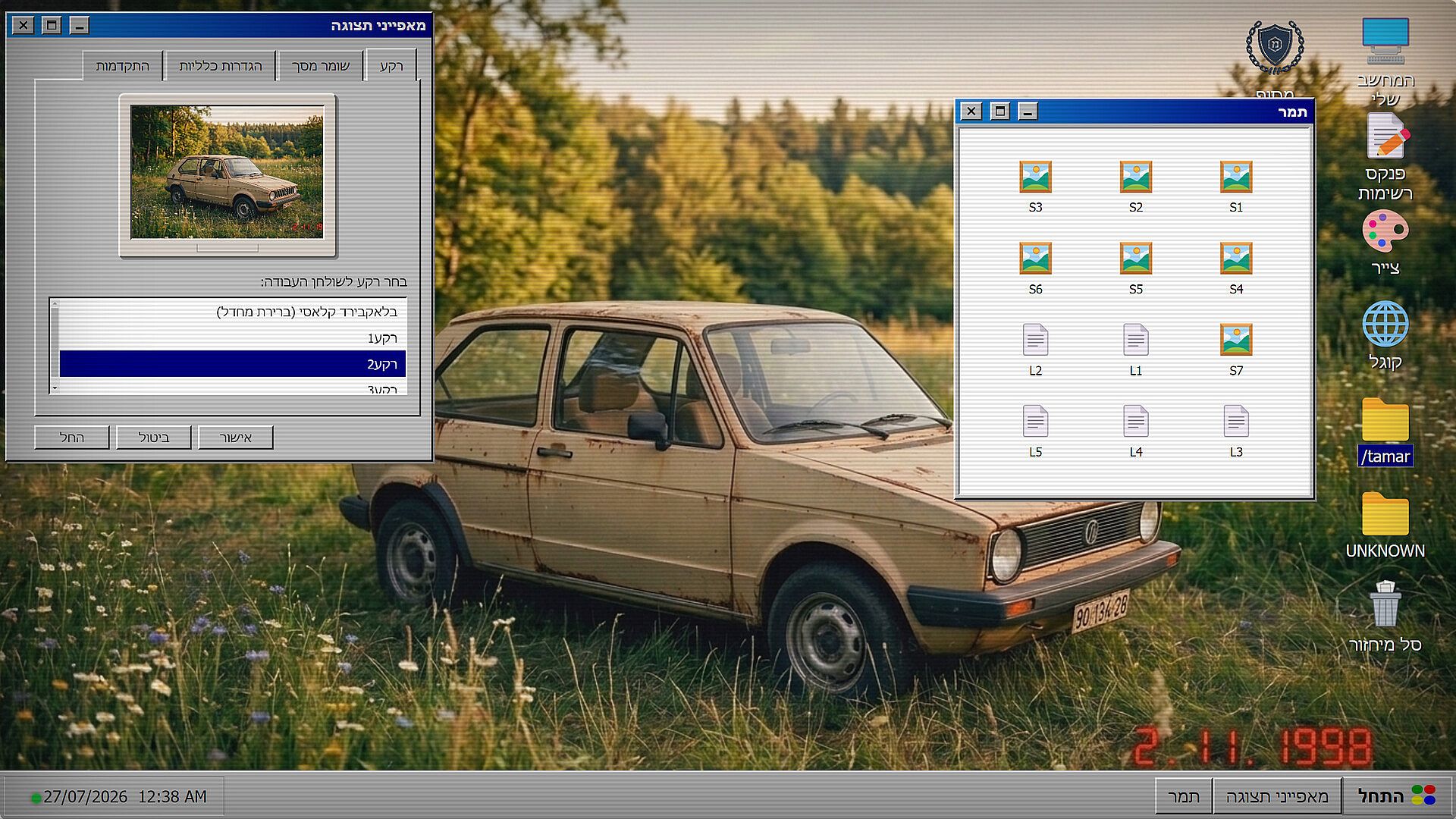1456x819 pixels.
Task: Close the מאפייני תצוגה dialog
Action: [x=24, y=25]
